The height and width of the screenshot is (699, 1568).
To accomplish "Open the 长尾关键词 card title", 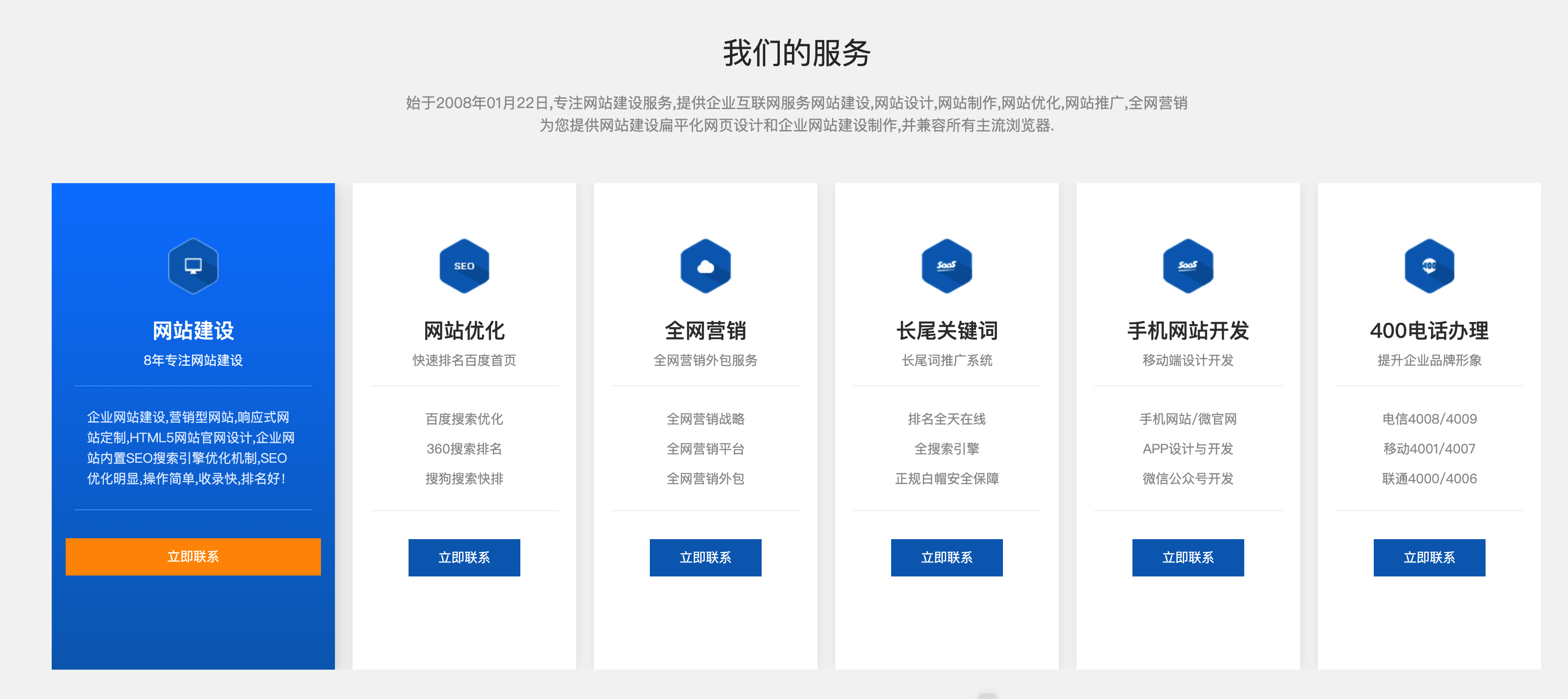I will tap(947, 330).
